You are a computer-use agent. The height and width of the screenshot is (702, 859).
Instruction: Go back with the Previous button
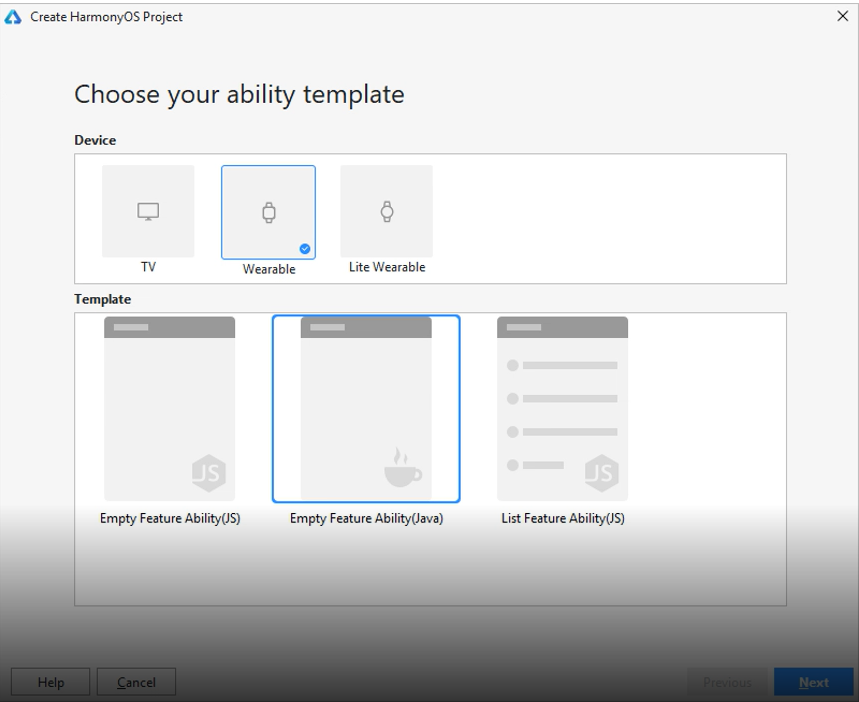727,682
